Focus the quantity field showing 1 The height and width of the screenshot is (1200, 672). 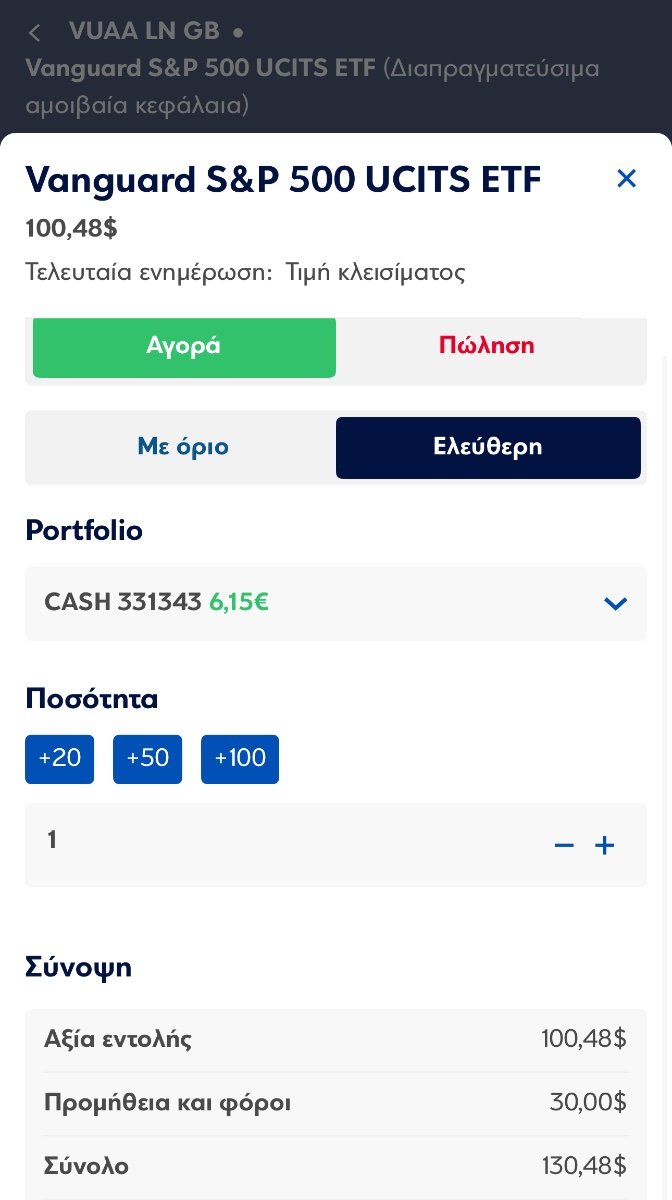coord(336,845)
